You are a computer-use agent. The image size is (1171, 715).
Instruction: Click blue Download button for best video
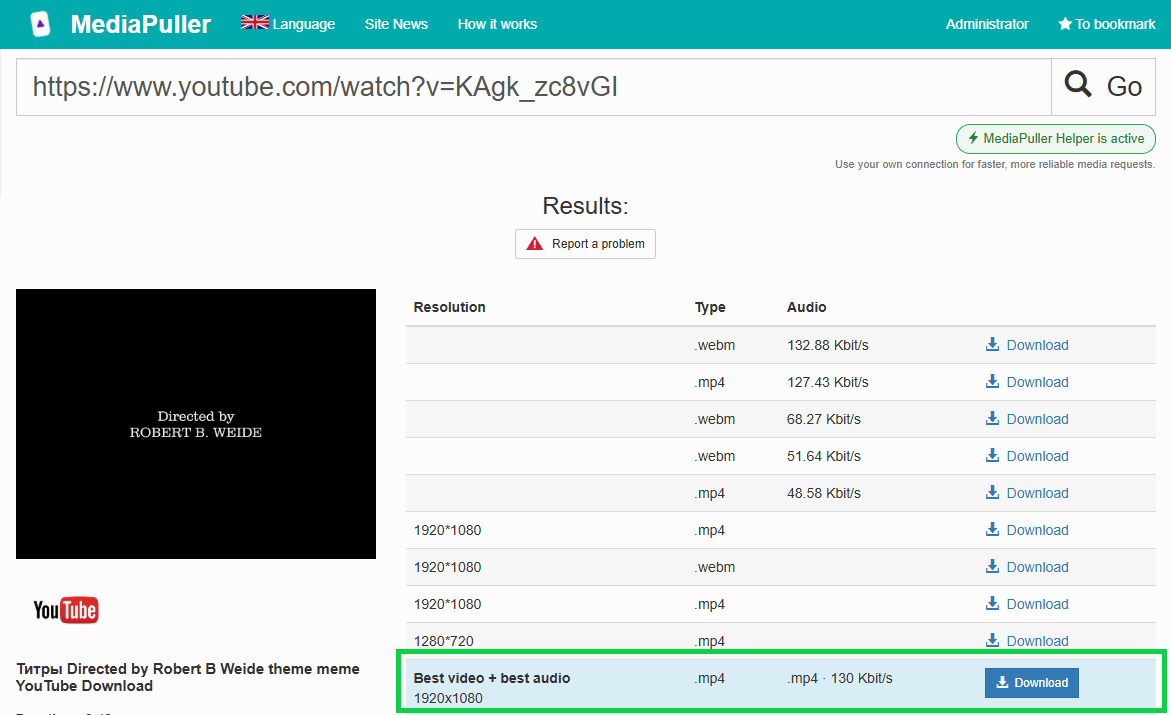pos(1031,682)
